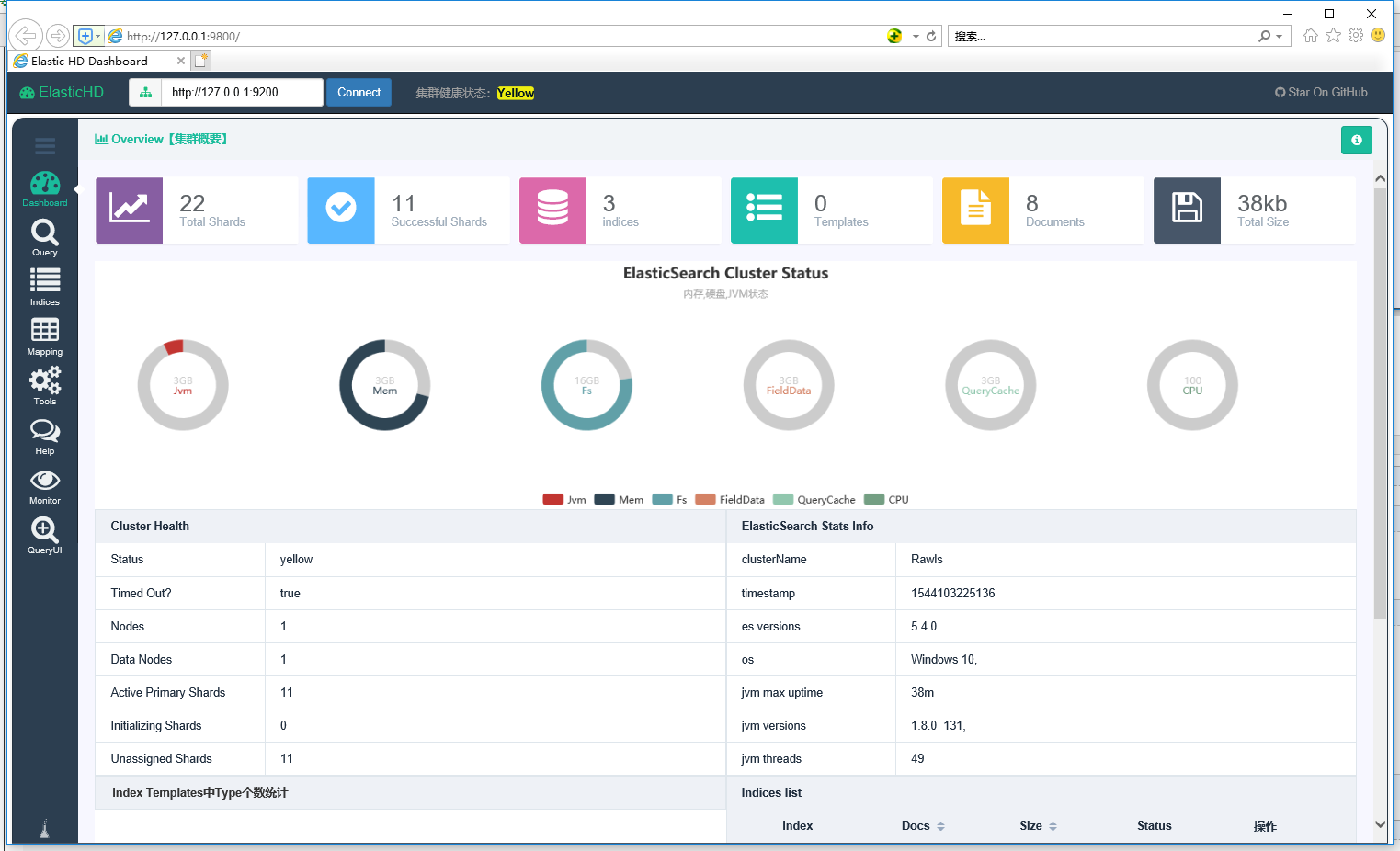Click the ElasticHD logo
This screenshot has width=1400, height=851.
coord(62,92)
